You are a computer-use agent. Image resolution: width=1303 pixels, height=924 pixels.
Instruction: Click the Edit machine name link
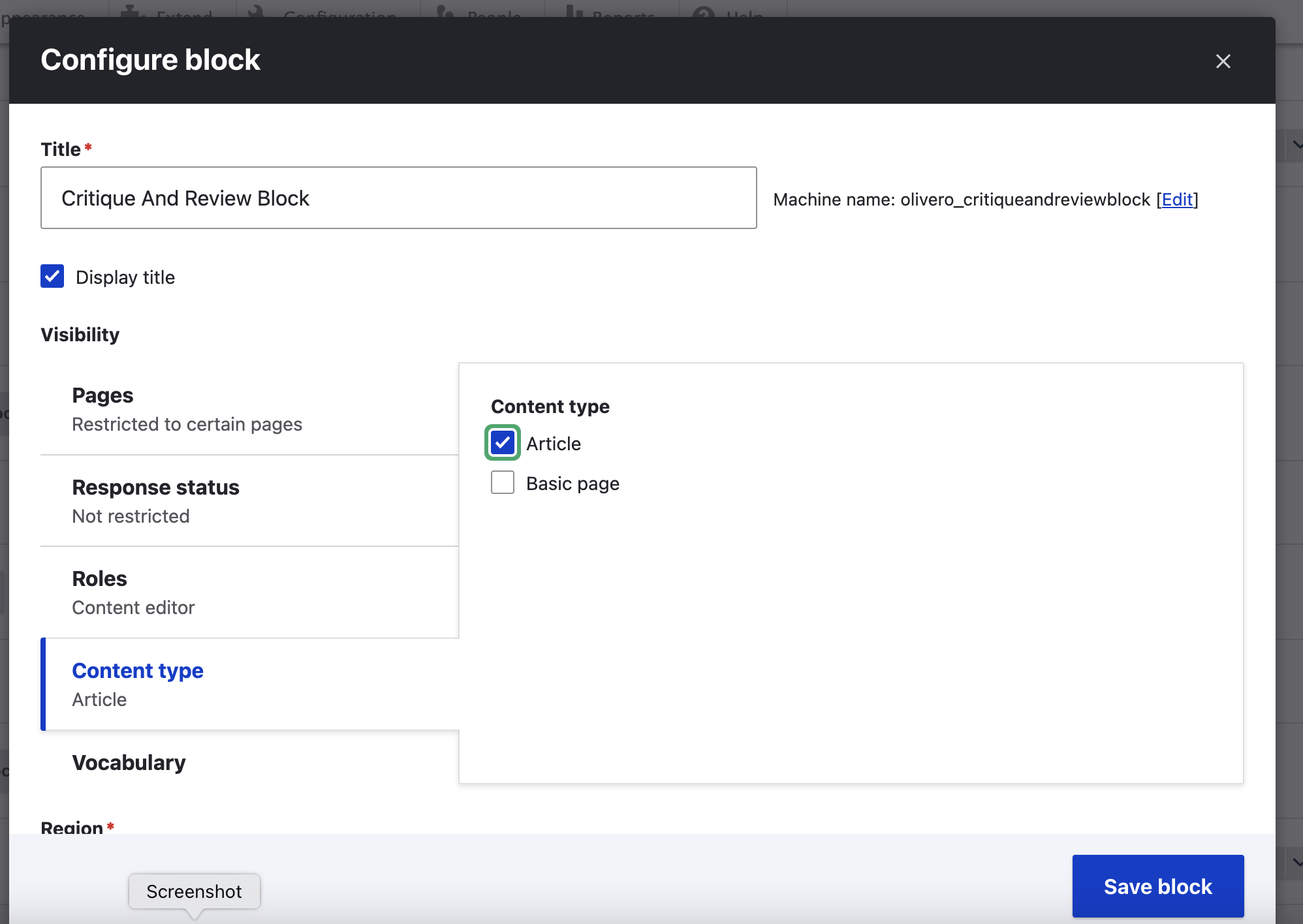click(1177, 200)
